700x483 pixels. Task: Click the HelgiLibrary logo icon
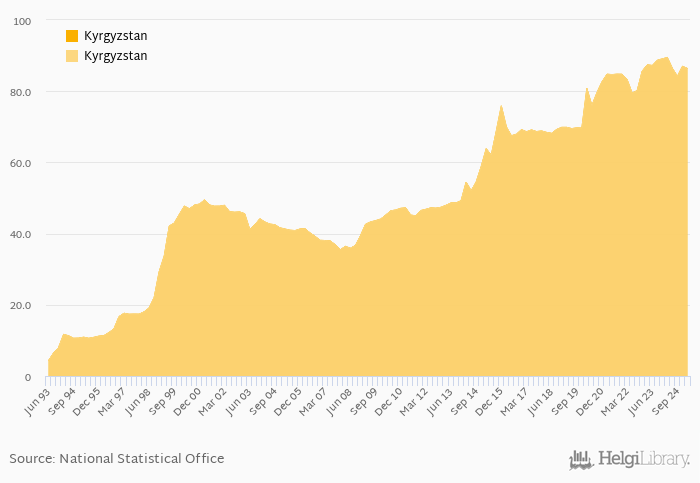click(x=581, y=459)
